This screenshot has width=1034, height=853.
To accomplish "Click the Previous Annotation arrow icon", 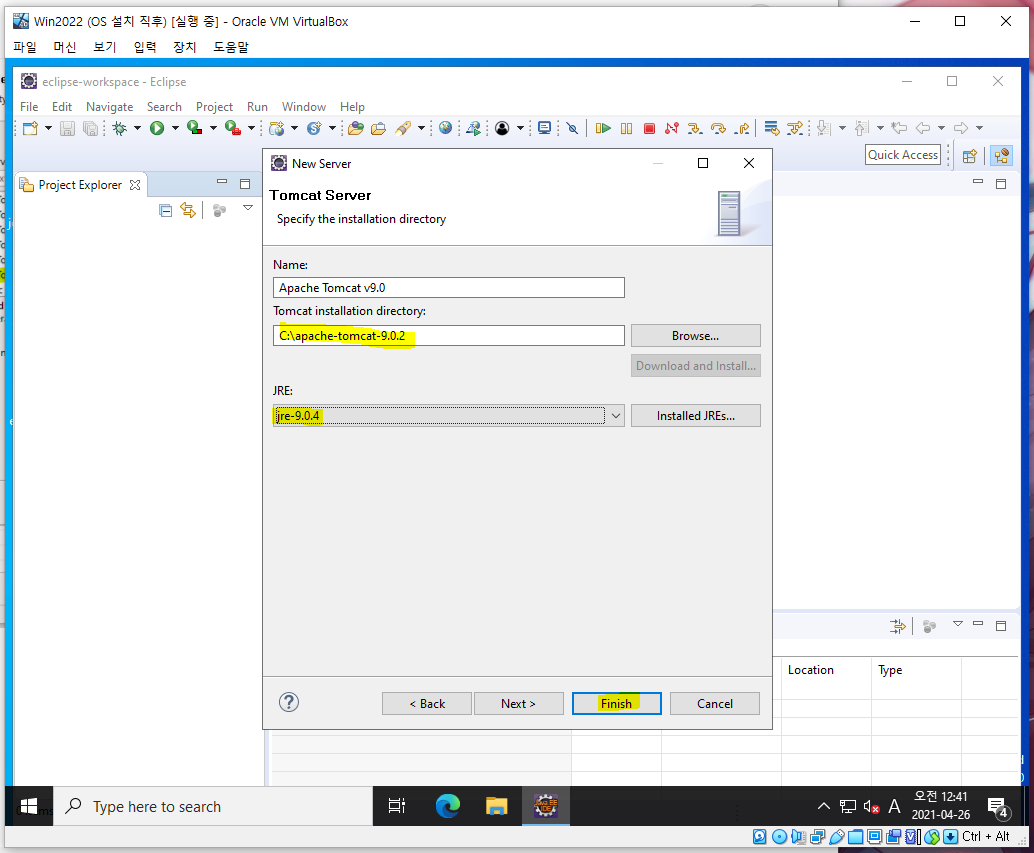I will [x=862, y=128].
